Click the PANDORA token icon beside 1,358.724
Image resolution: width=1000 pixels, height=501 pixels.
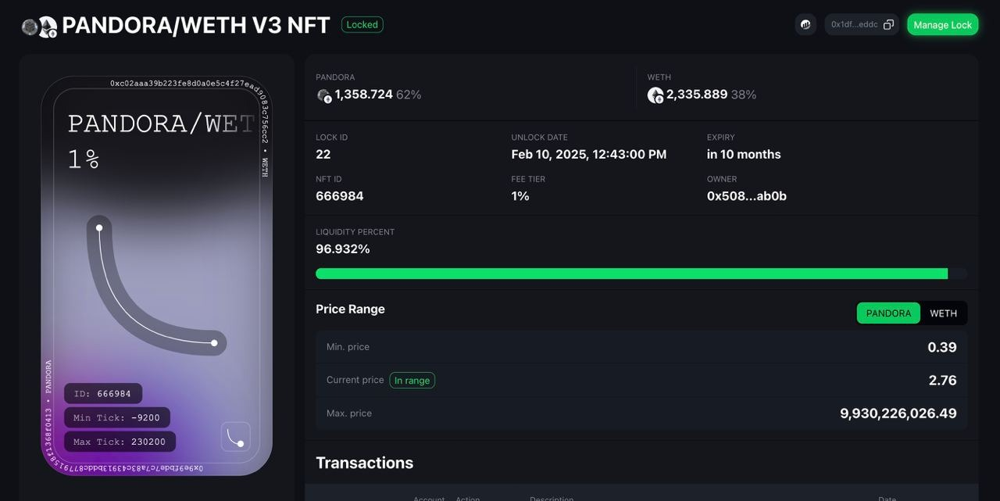324,96
